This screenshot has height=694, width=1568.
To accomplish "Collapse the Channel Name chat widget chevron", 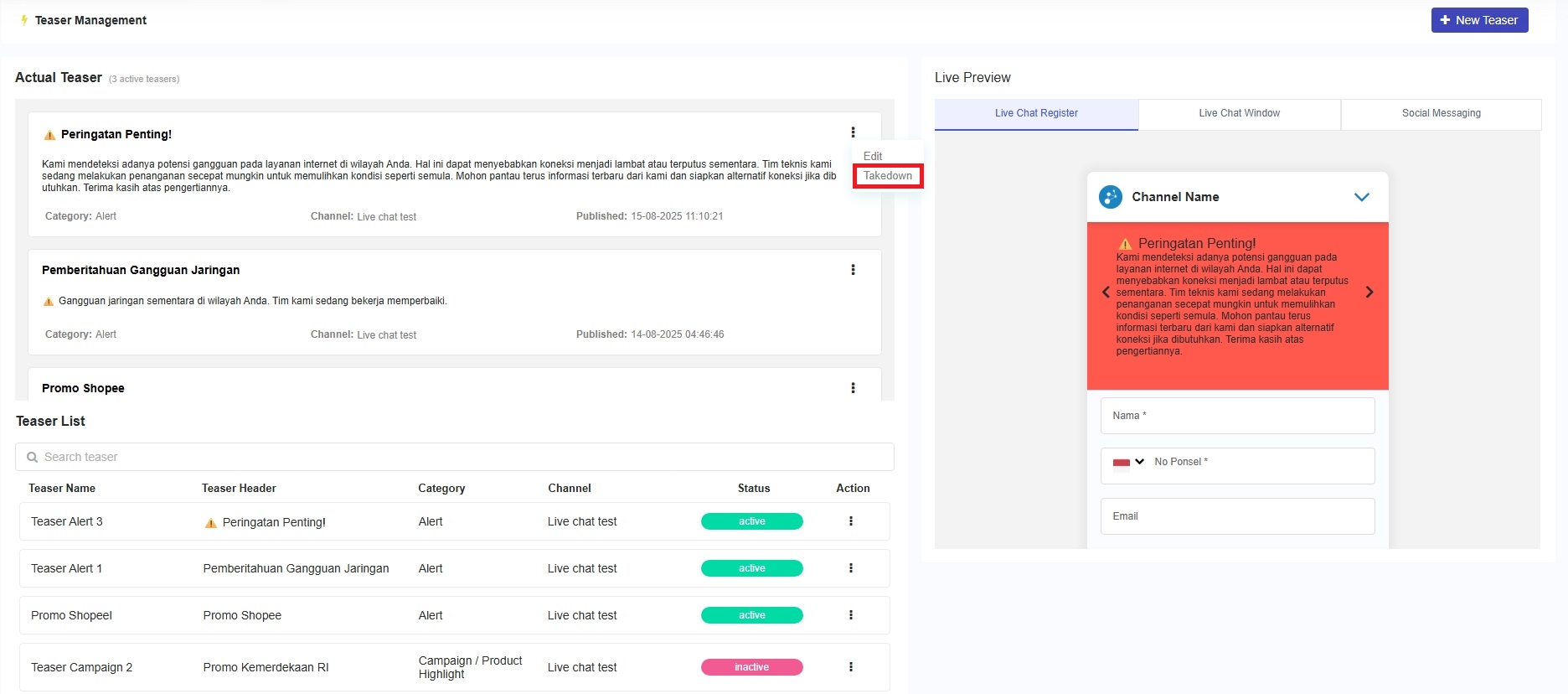I will (x=1361, y=197).
